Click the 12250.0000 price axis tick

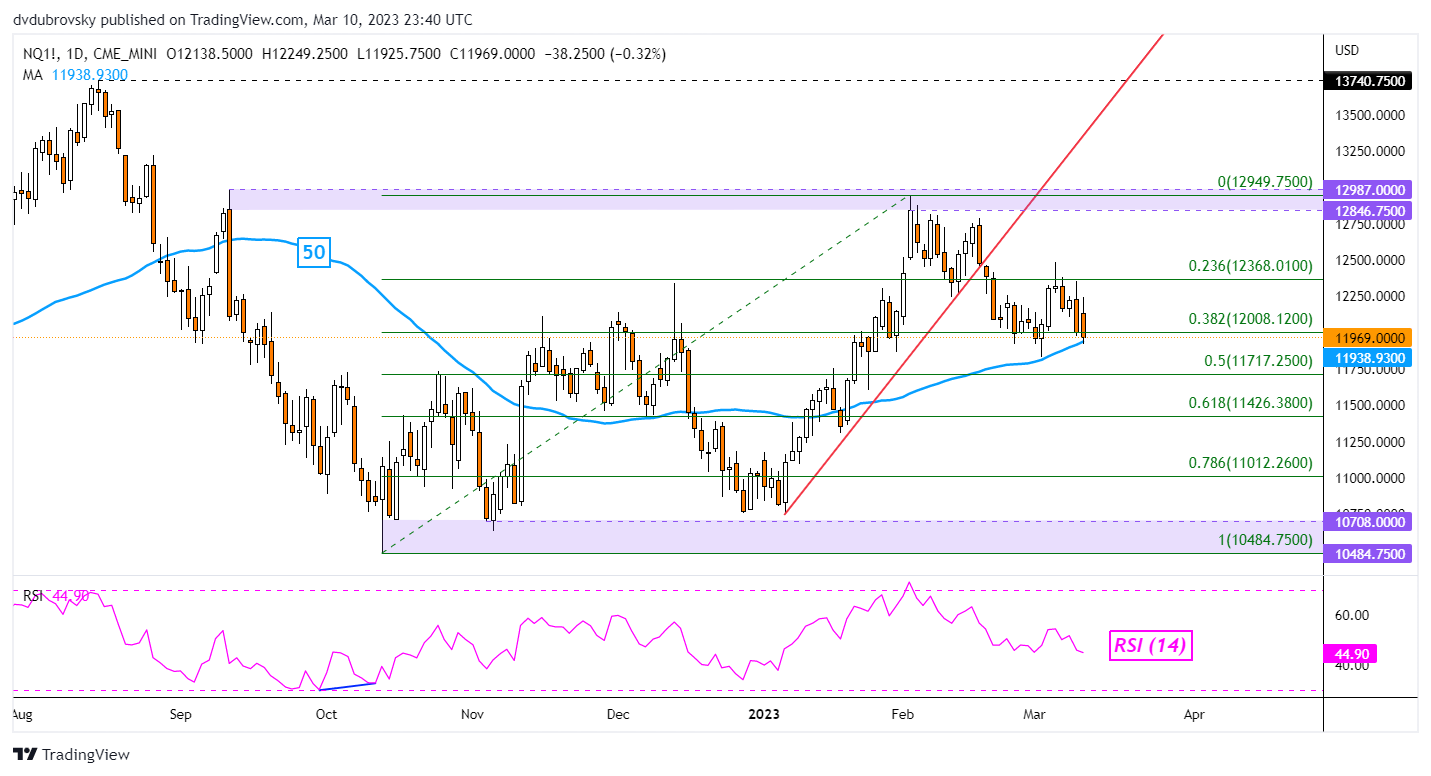(1371, 297)
